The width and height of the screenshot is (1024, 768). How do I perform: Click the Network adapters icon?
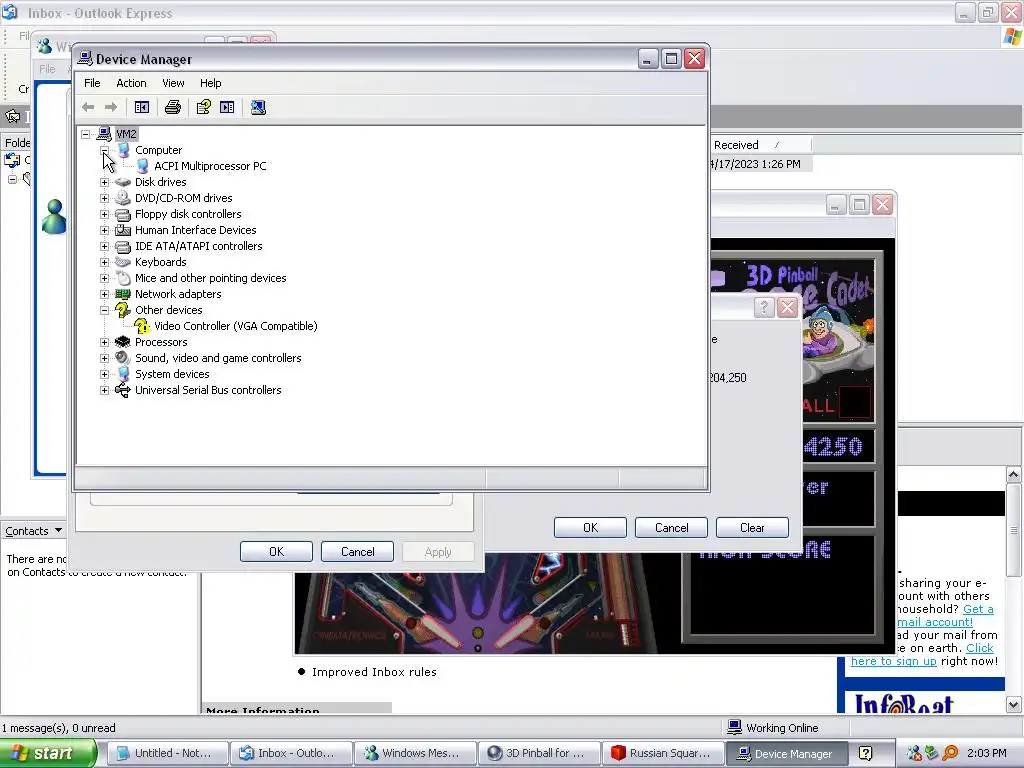[123, 294]
